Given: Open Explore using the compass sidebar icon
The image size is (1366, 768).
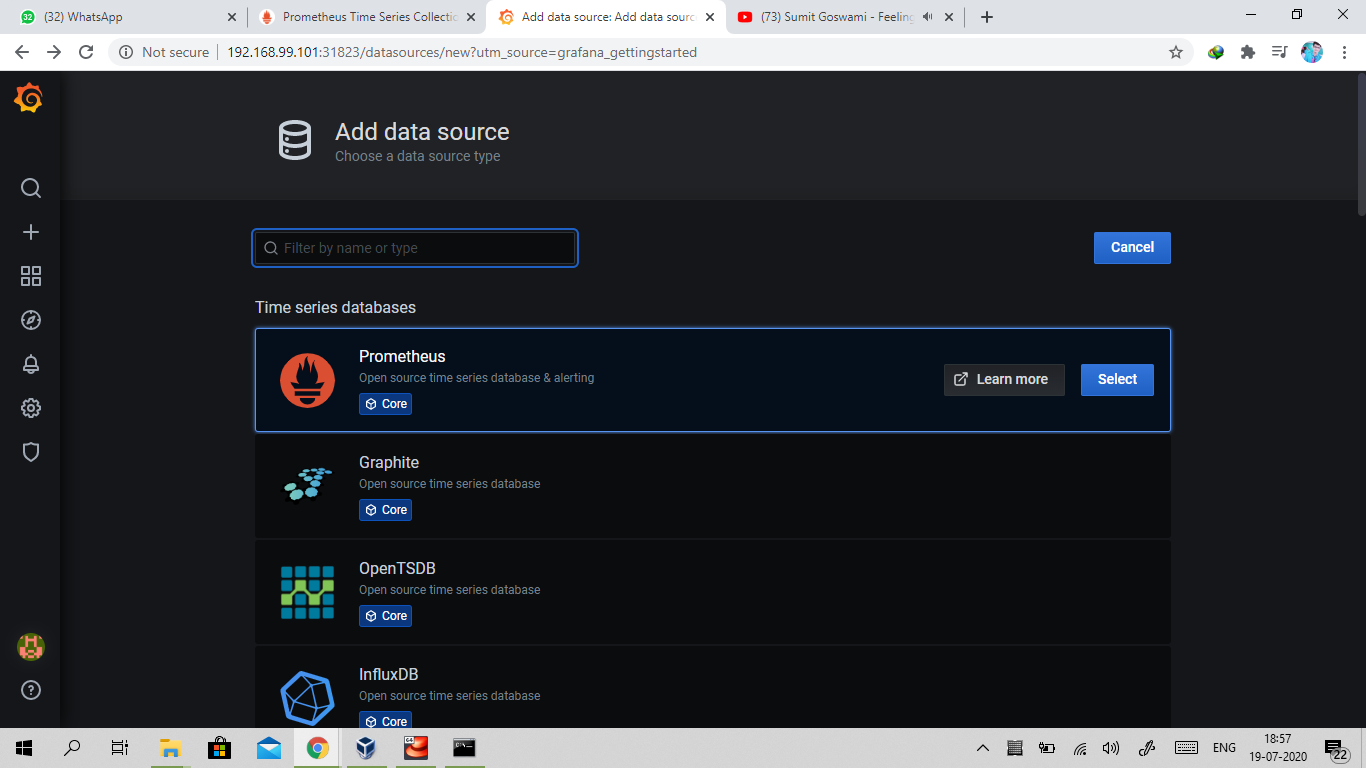Looking at the screenshot, I should 30,320.
